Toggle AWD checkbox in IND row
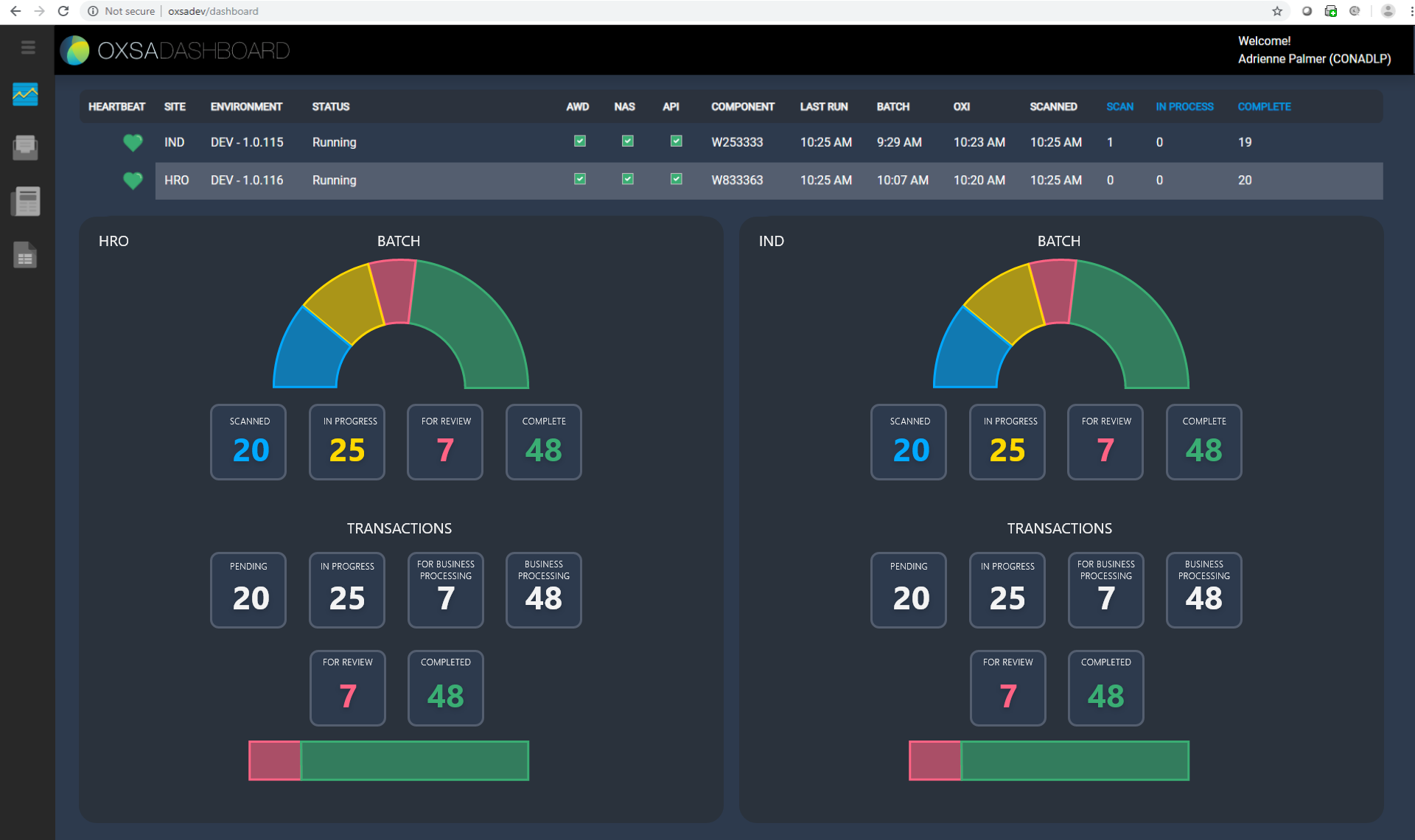Viewport: 1415px width, 840px height. click(x=580, y=141)
